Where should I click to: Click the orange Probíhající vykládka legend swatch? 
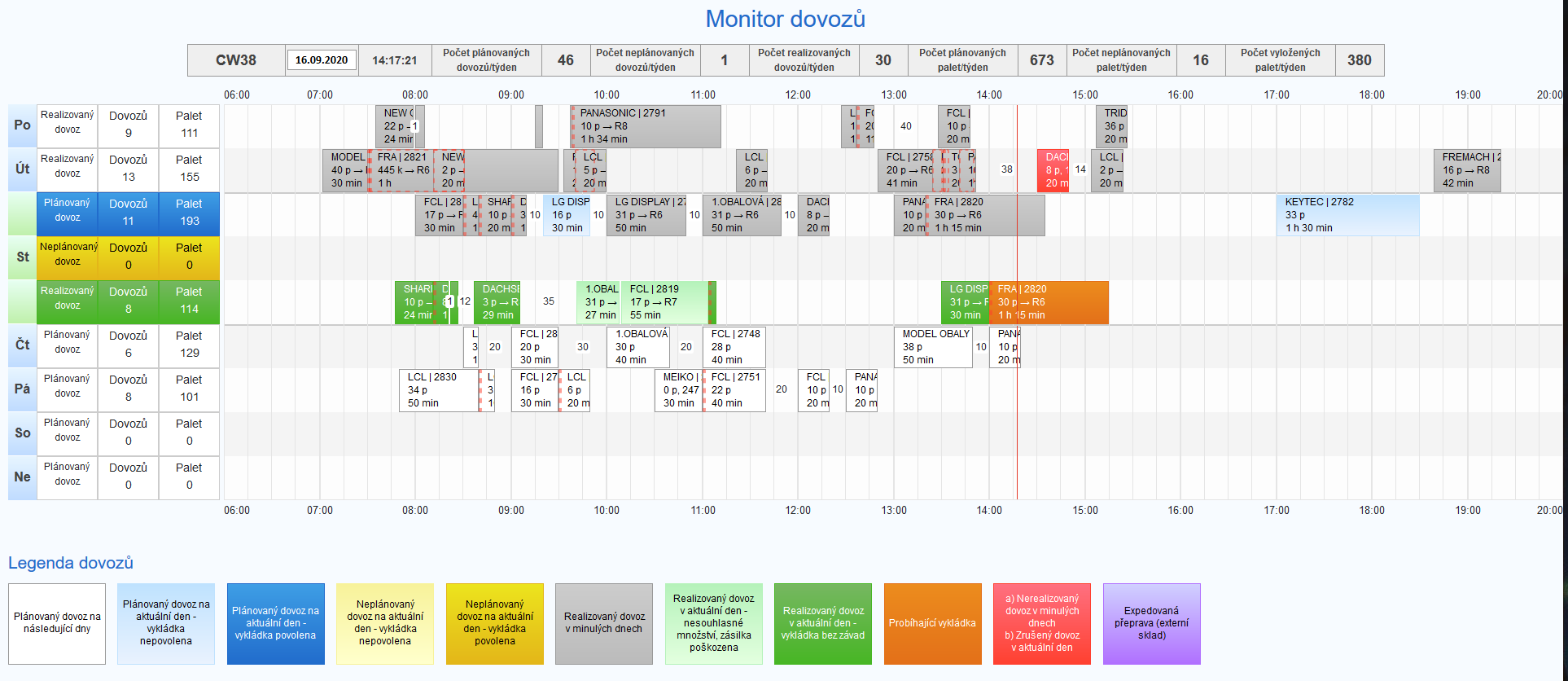tap(932, 624)
